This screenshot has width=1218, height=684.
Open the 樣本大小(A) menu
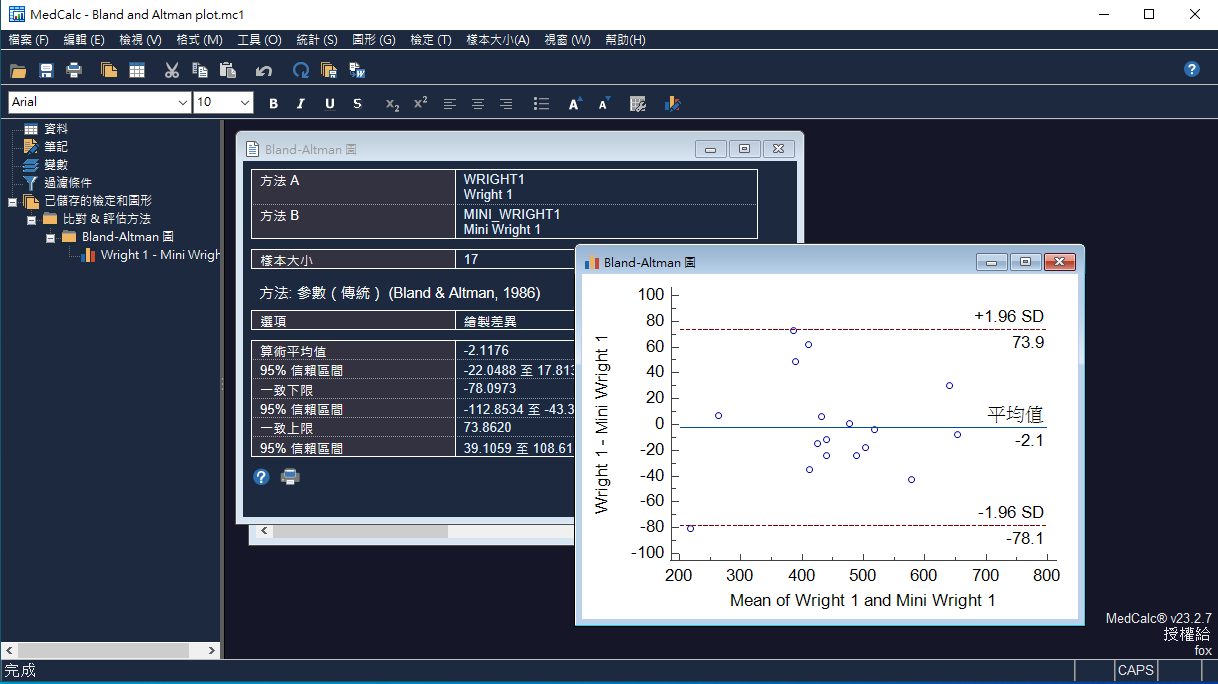[x=498, y=40]
